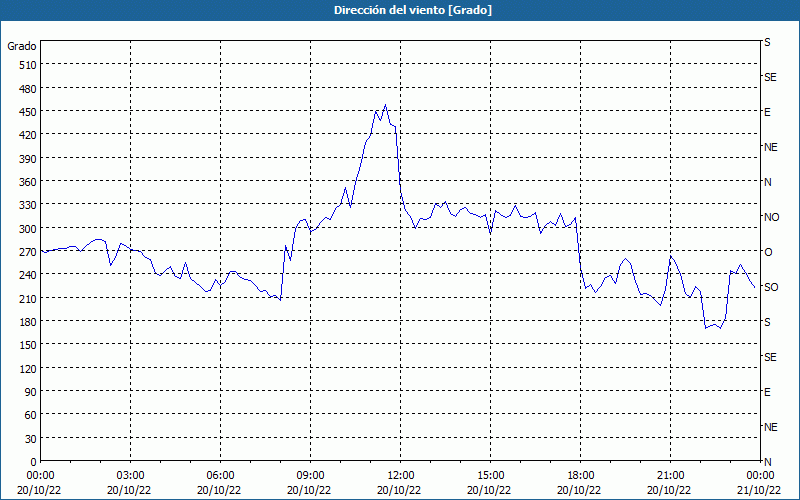
Task: Select the 450 value on the degree axis
Action: pos(29,112)
